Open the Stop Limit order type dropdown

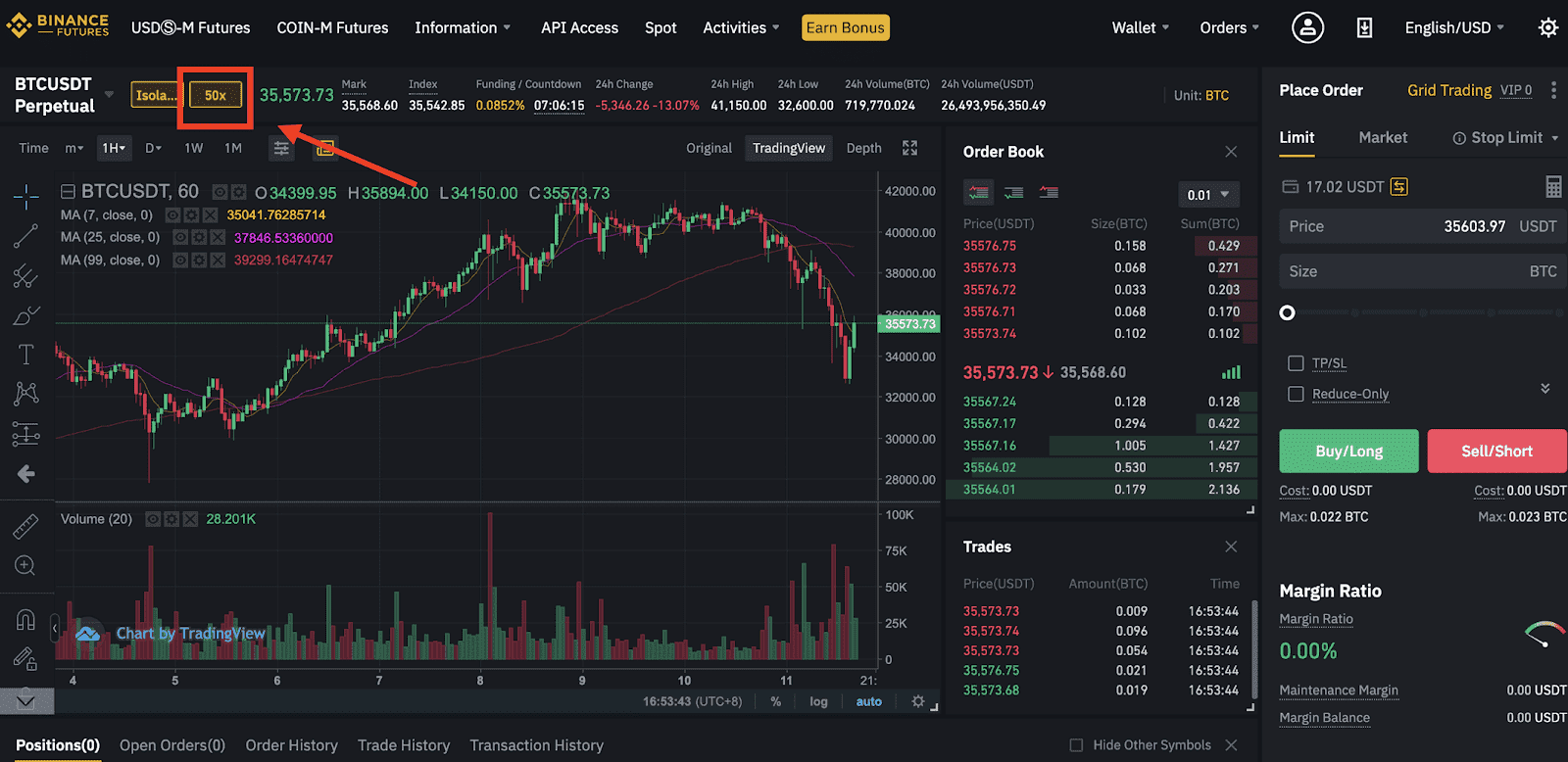[x=1506, y=138]
